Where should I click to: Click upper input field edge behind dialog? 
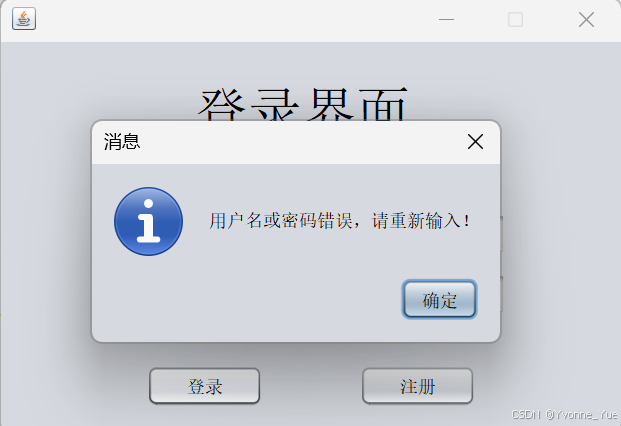point(502,234)
